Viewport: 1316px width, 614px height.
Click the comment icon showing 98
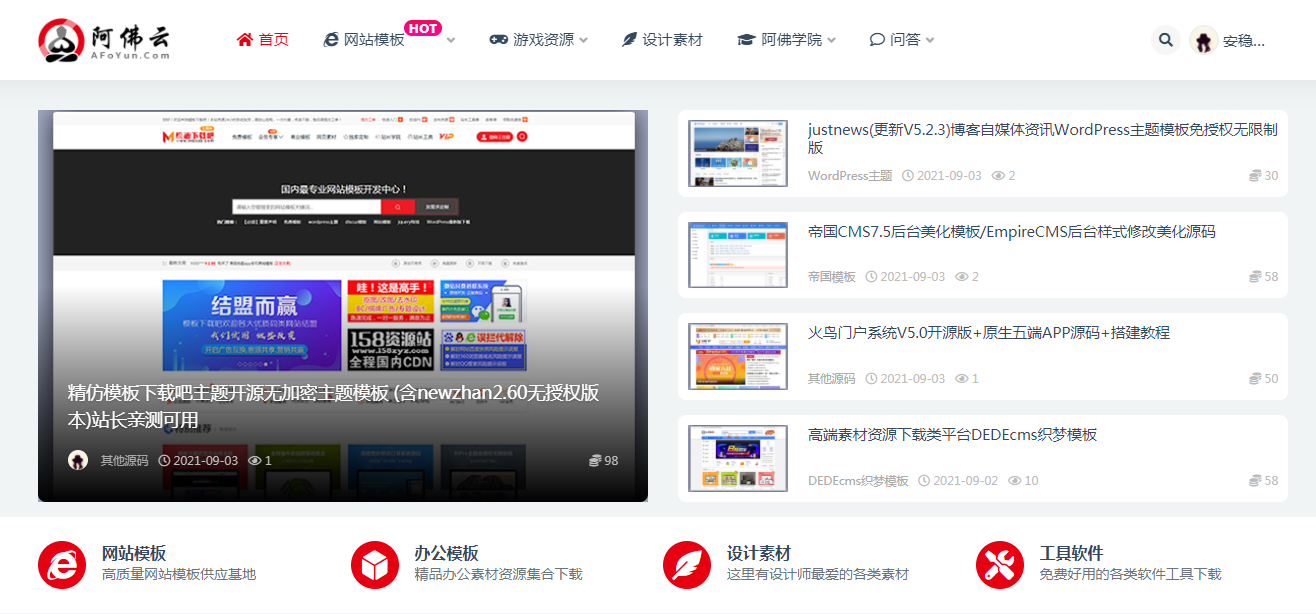pyautogui.click(x=593, y=460)
